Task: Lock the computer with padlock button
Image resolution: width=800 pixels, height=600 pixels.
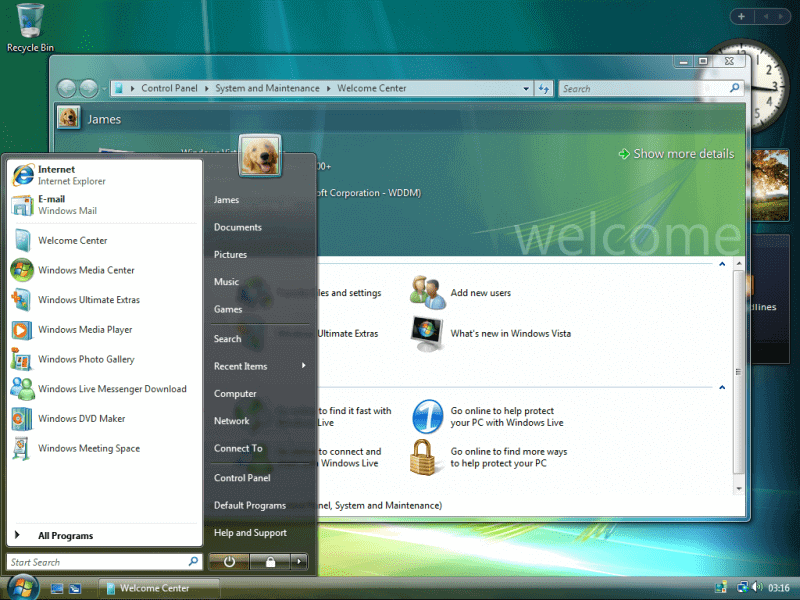Action: click(x=270, y=562)
